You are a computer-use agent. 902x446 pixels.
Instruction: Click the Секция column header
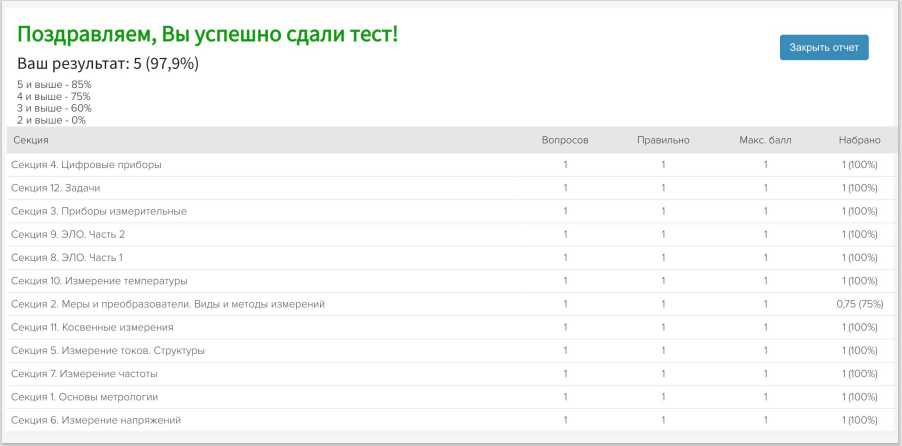(30, 140)
